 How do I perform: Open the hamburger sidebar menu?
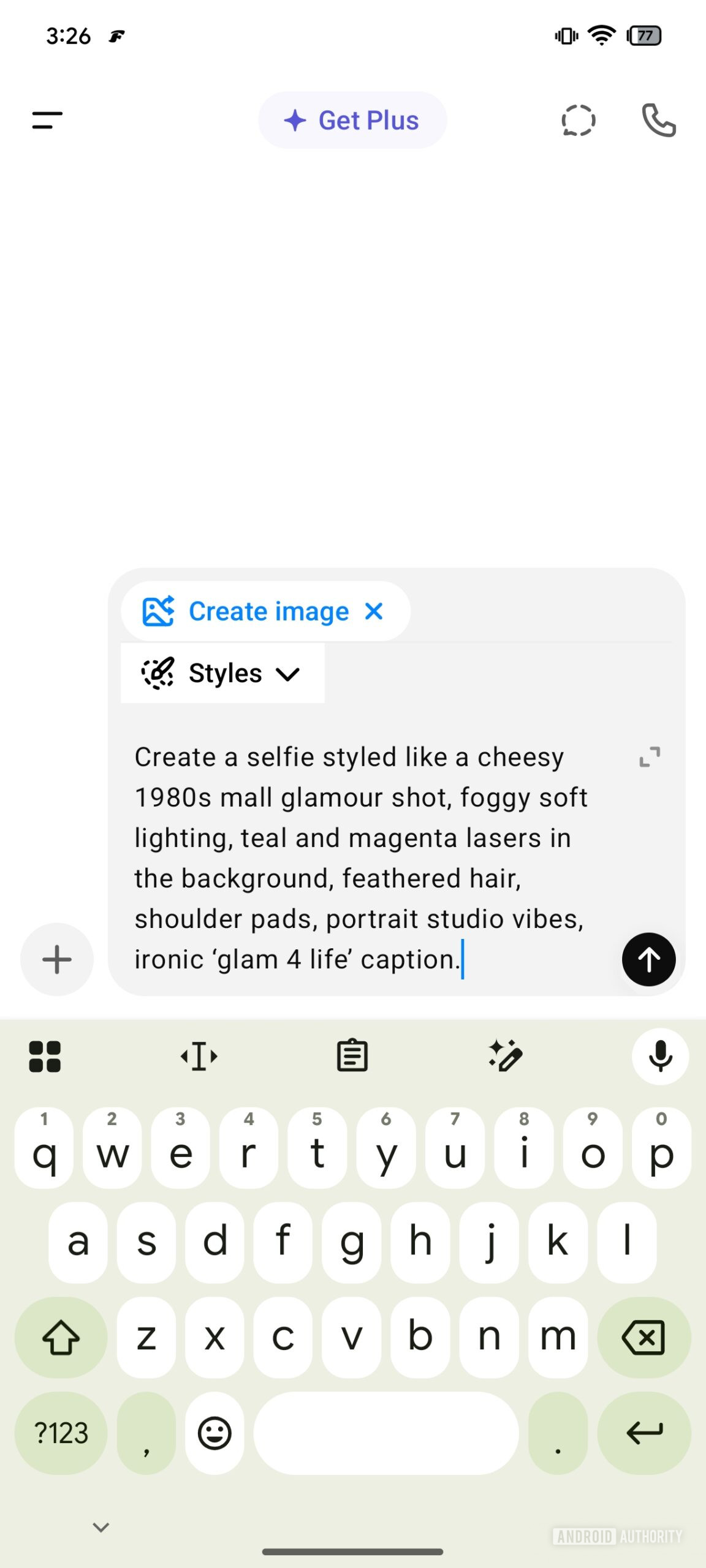coord(47,120)
